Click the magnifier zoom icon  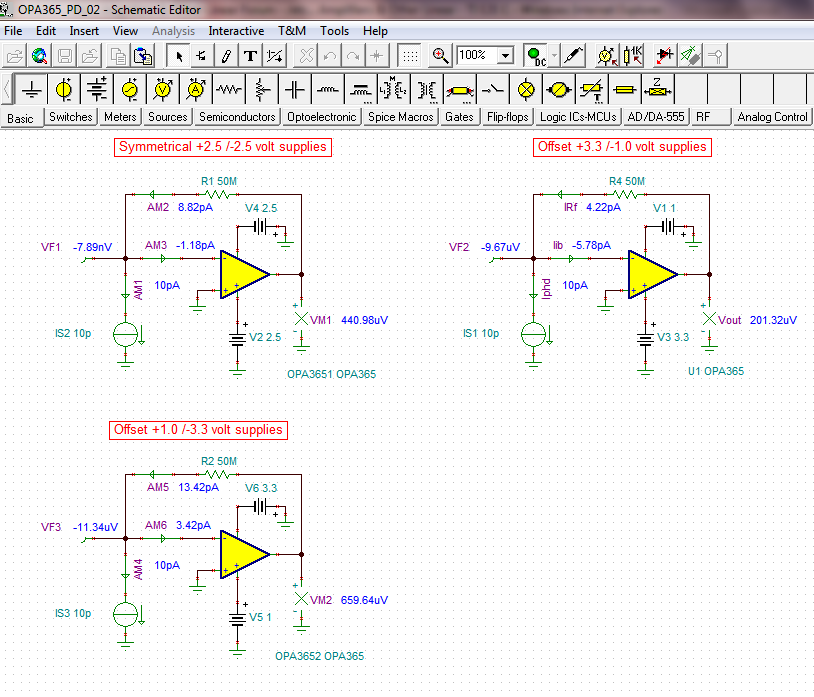(x=440, y=55)
